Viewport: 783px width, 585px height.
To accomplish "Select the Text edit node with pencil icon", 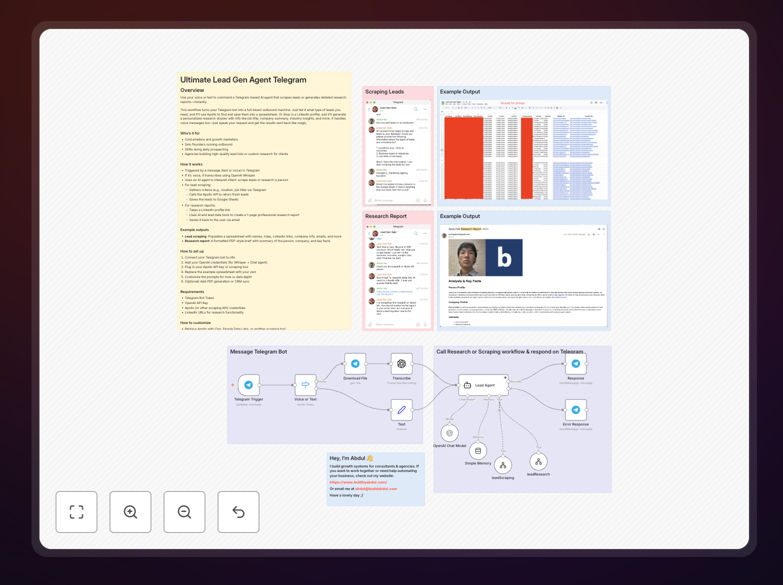I will 401,410.
